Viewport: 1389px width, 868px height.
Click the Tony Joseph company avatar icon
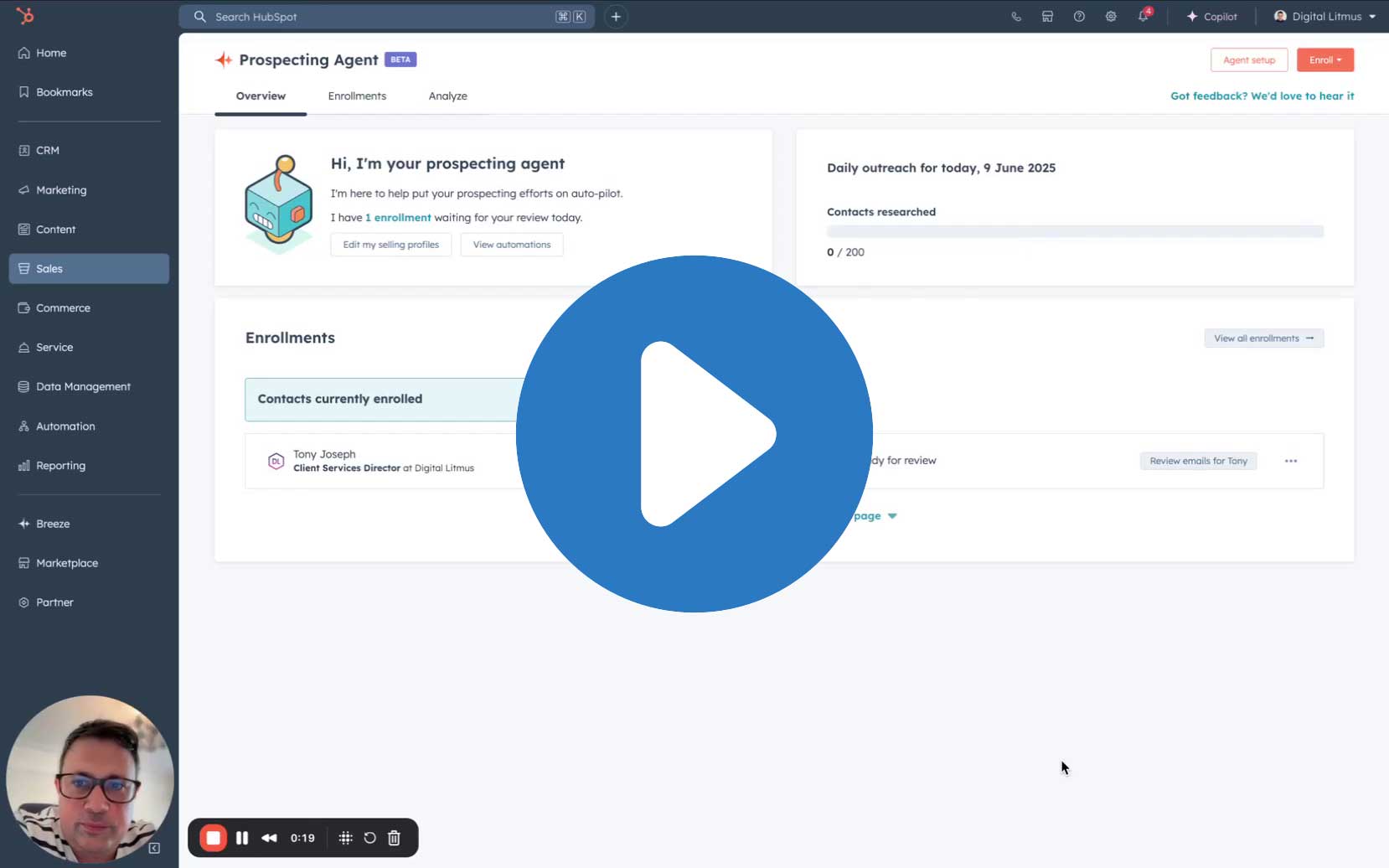point(276,461)
